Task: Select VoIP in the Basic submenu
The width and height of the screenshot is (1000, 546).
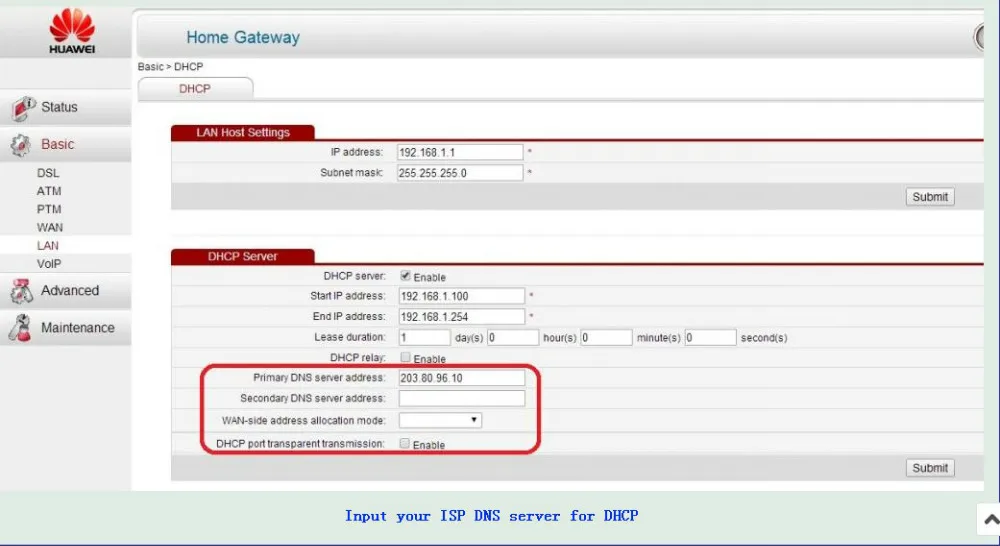Action: 49,263
